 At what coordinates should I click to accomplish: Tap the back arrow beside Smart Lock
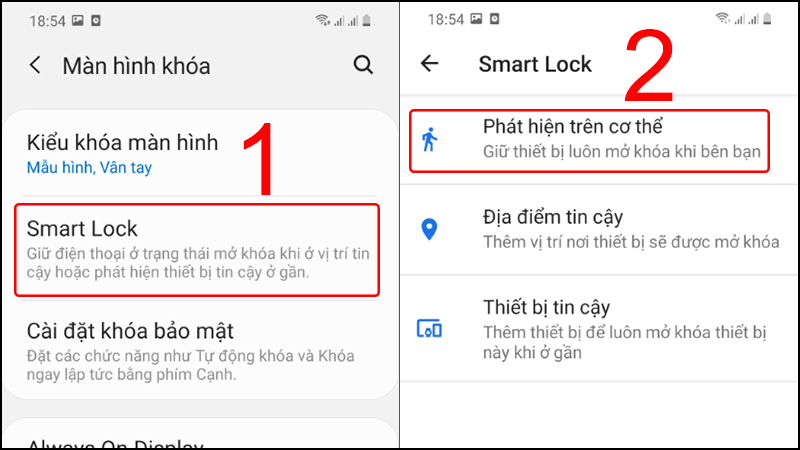[430, 63]
